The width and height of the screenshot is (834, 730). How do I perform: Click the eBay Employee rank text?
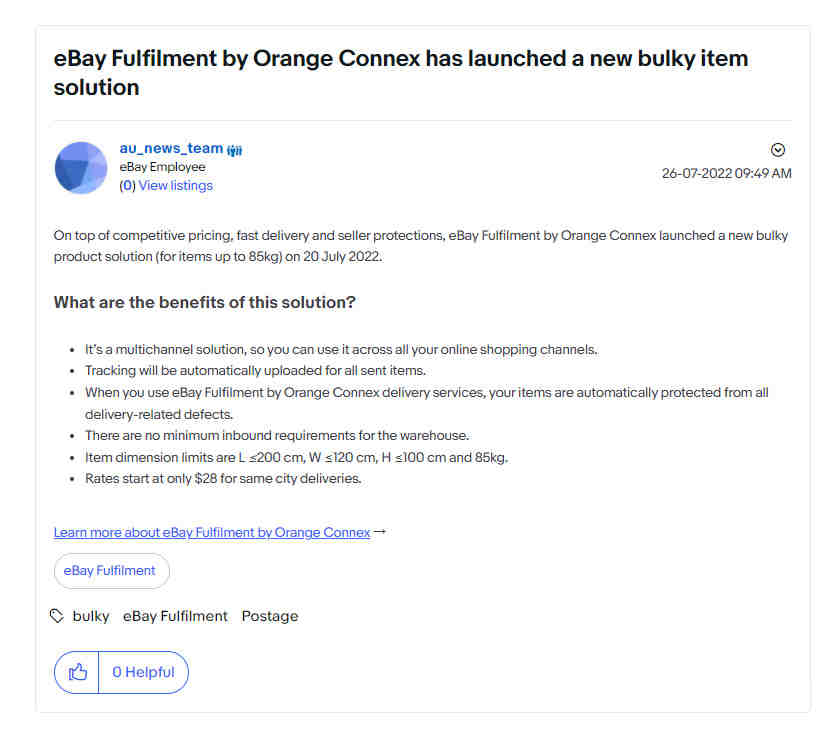(162, 167)
